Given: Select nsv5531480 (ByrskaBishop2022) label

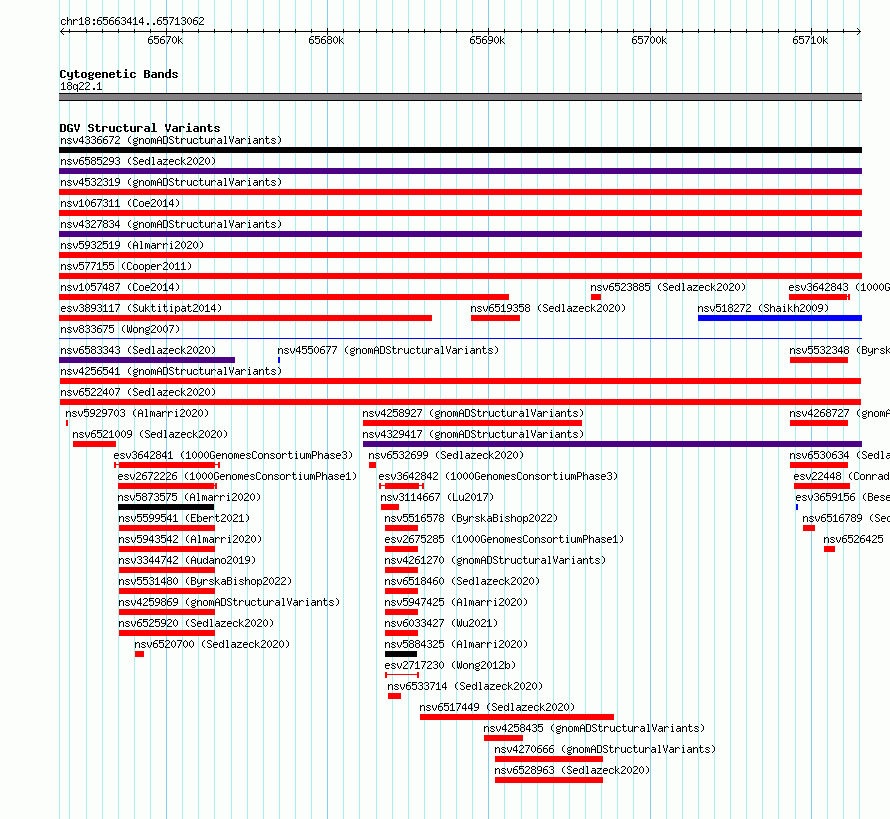Looking at the screenshot, I should click(205, 581).
